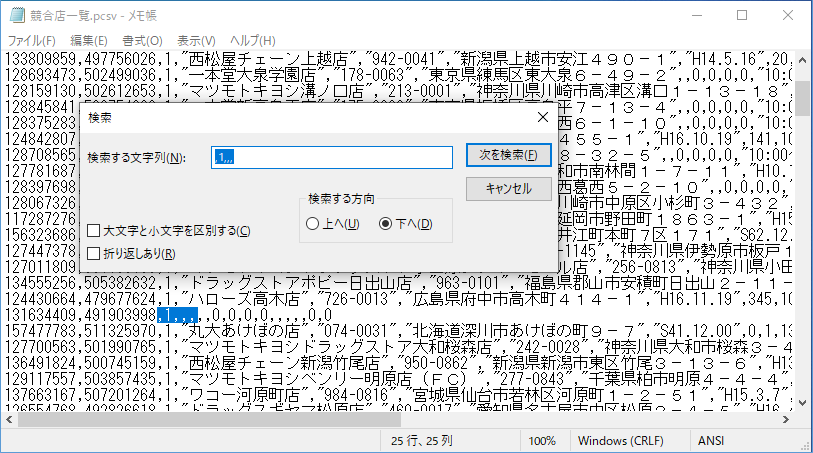Click the horizontal scrollbar right arrow
Image resolution: width=813 pixels, height=453 pixels.
(x=786, y=419)
